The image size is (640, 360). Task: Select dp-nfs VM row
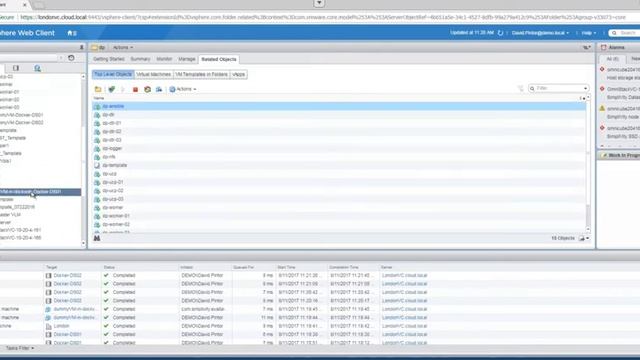tap(339, 157)
